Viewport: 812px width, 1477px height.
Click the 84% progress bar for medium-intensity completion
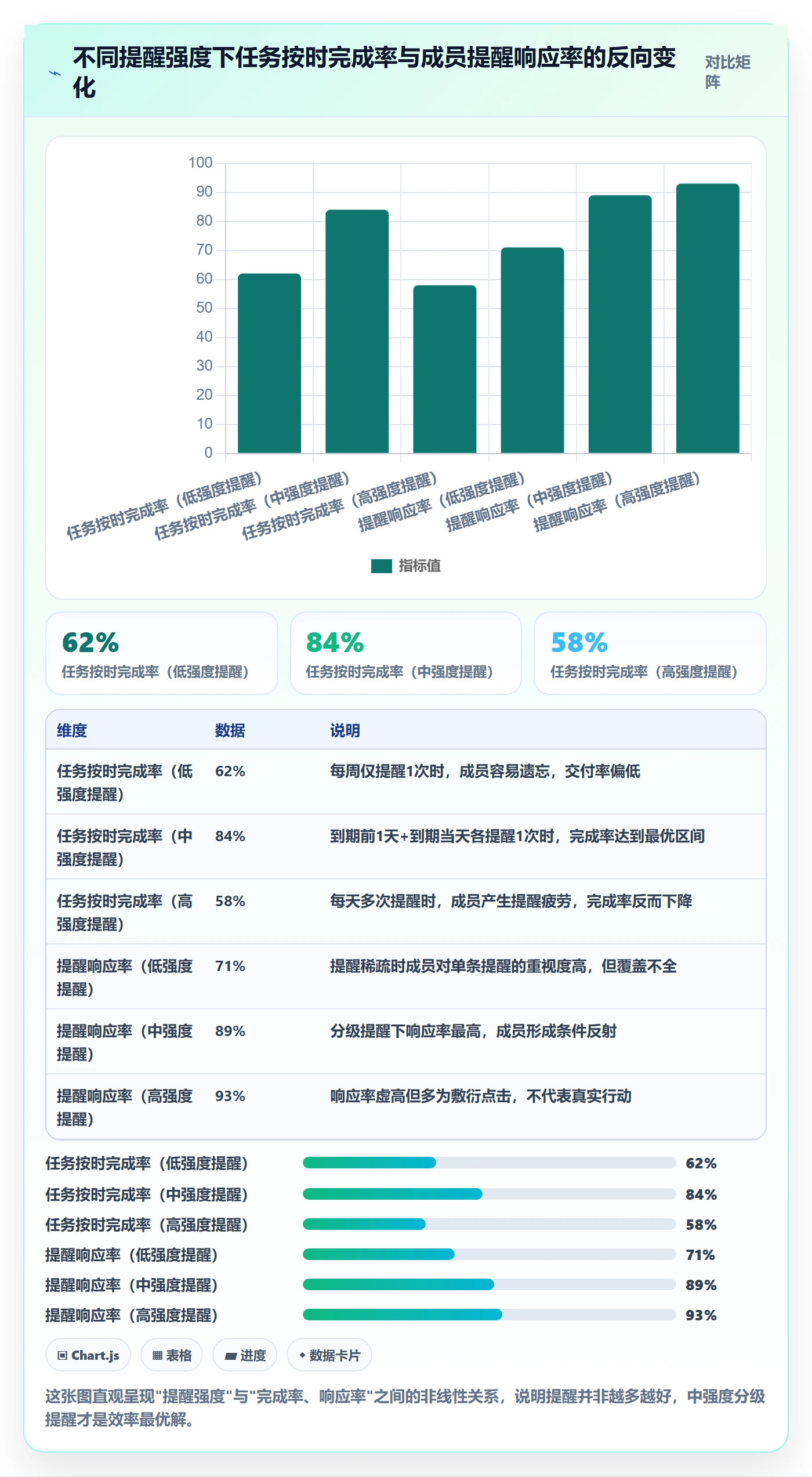[489, 1194]
